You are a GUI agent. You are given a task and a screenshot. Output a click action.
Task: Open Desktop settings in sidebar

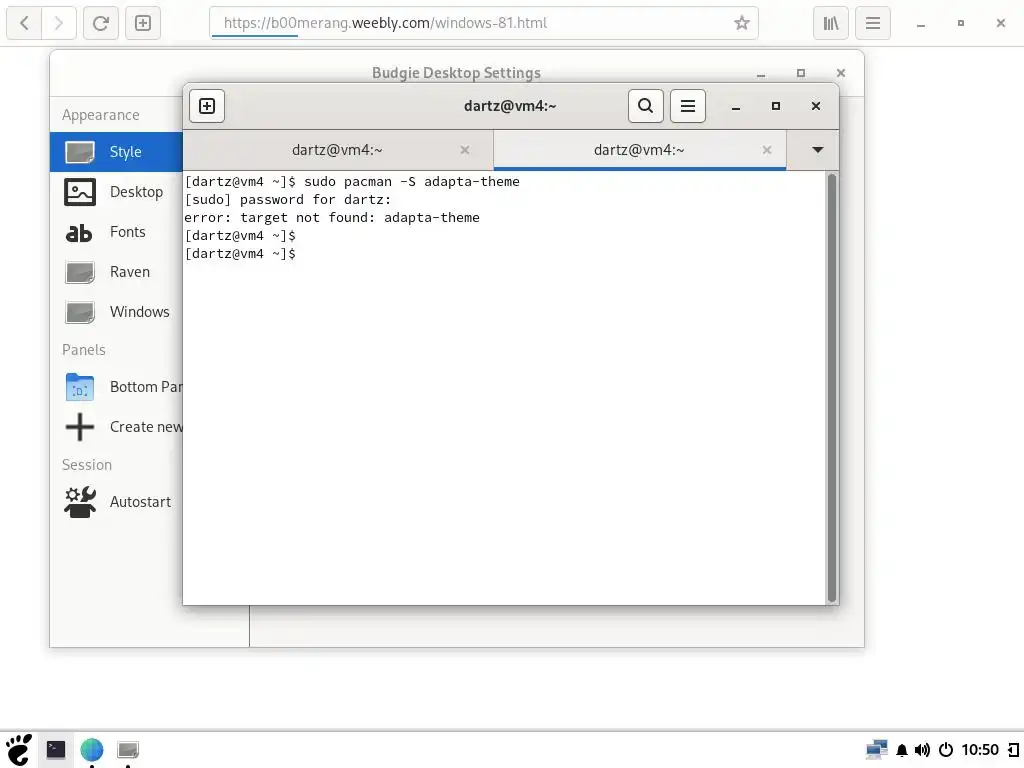point(116,192)
